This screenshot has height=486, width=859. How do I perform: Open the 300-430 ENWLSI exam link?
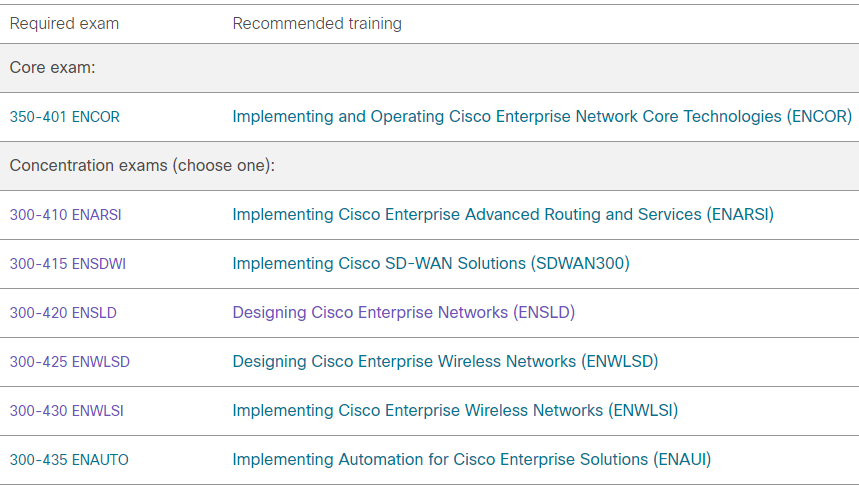tap(67, 411)
